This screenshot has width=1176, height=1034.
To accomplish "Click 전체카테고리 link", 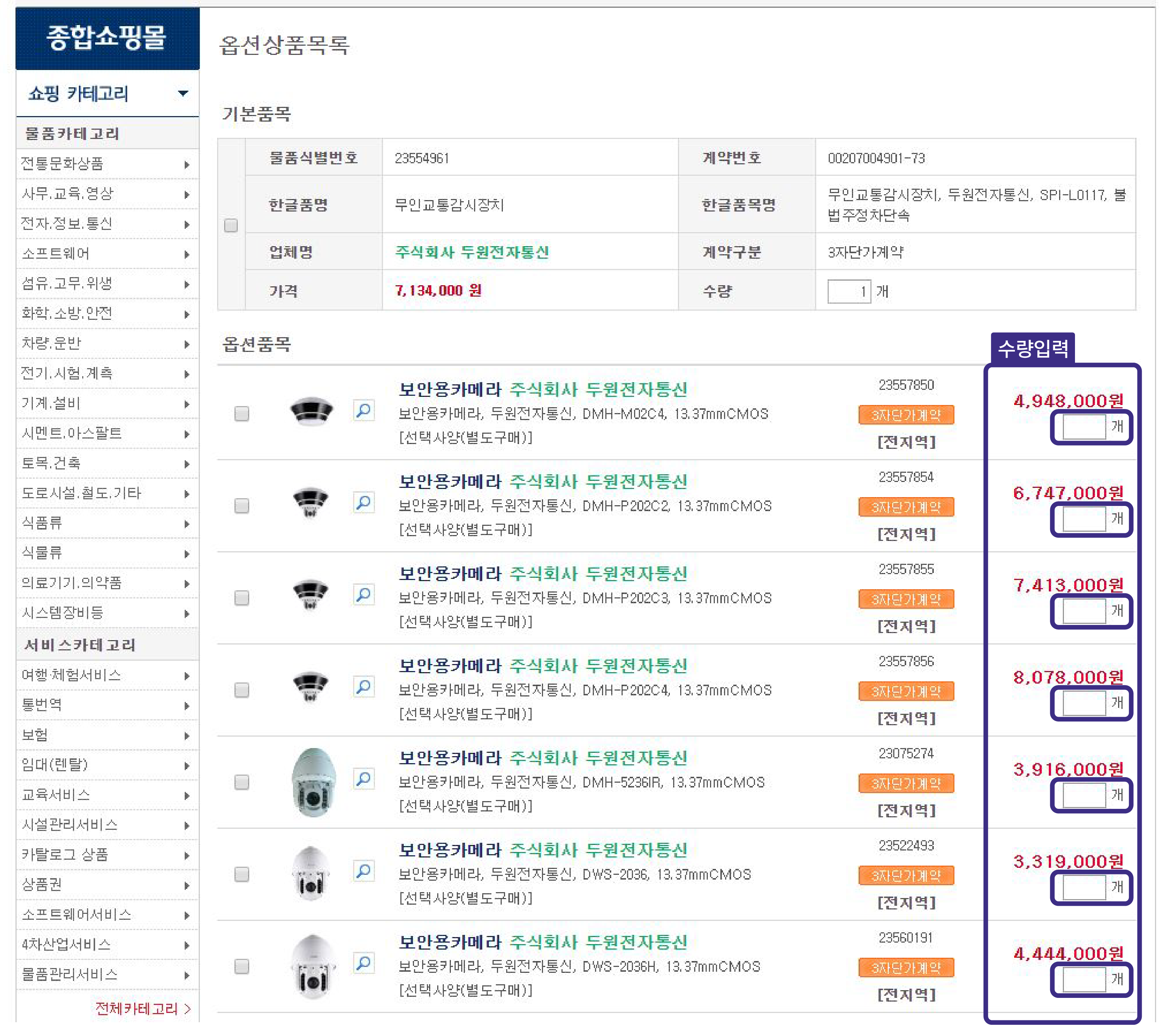I will [143, 1008].
